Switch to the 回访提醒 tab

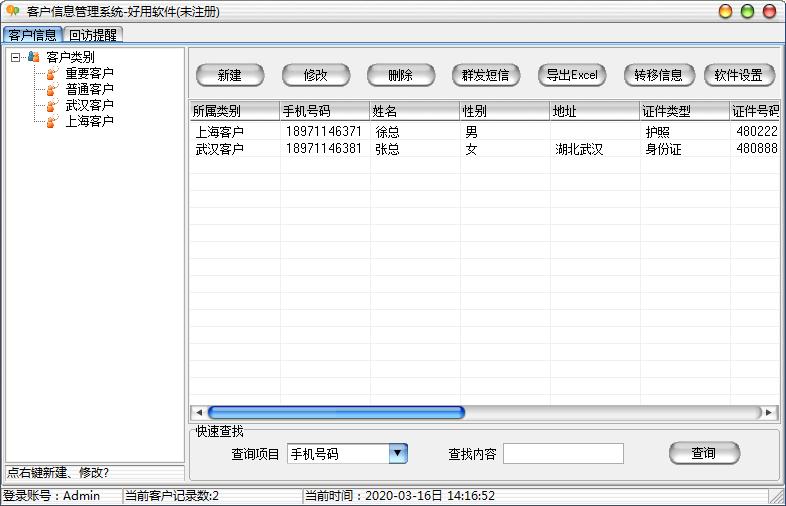click(x=93, y=35)
